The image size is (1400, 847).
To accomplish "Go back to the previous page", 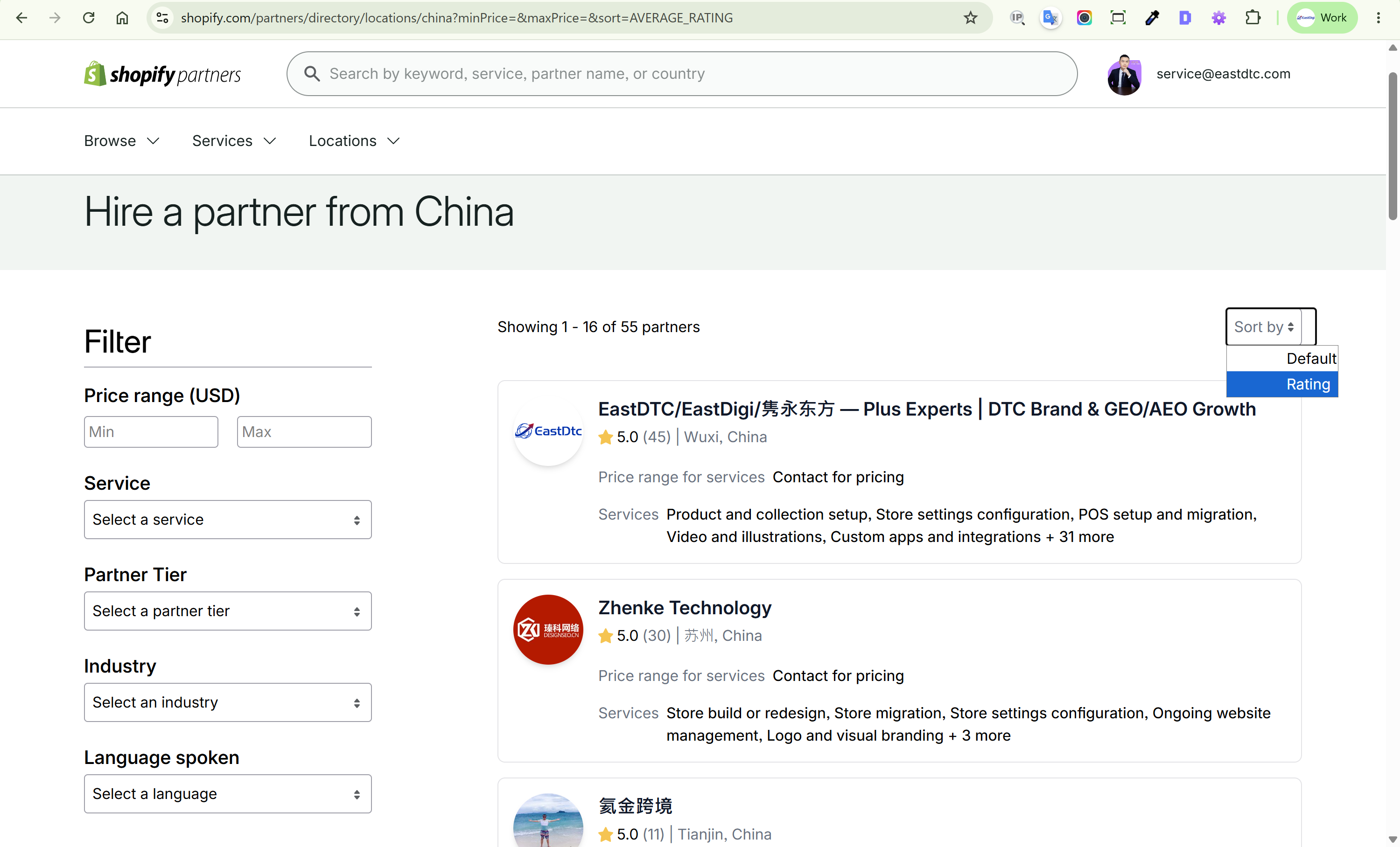I will click(x=21, y=18).
